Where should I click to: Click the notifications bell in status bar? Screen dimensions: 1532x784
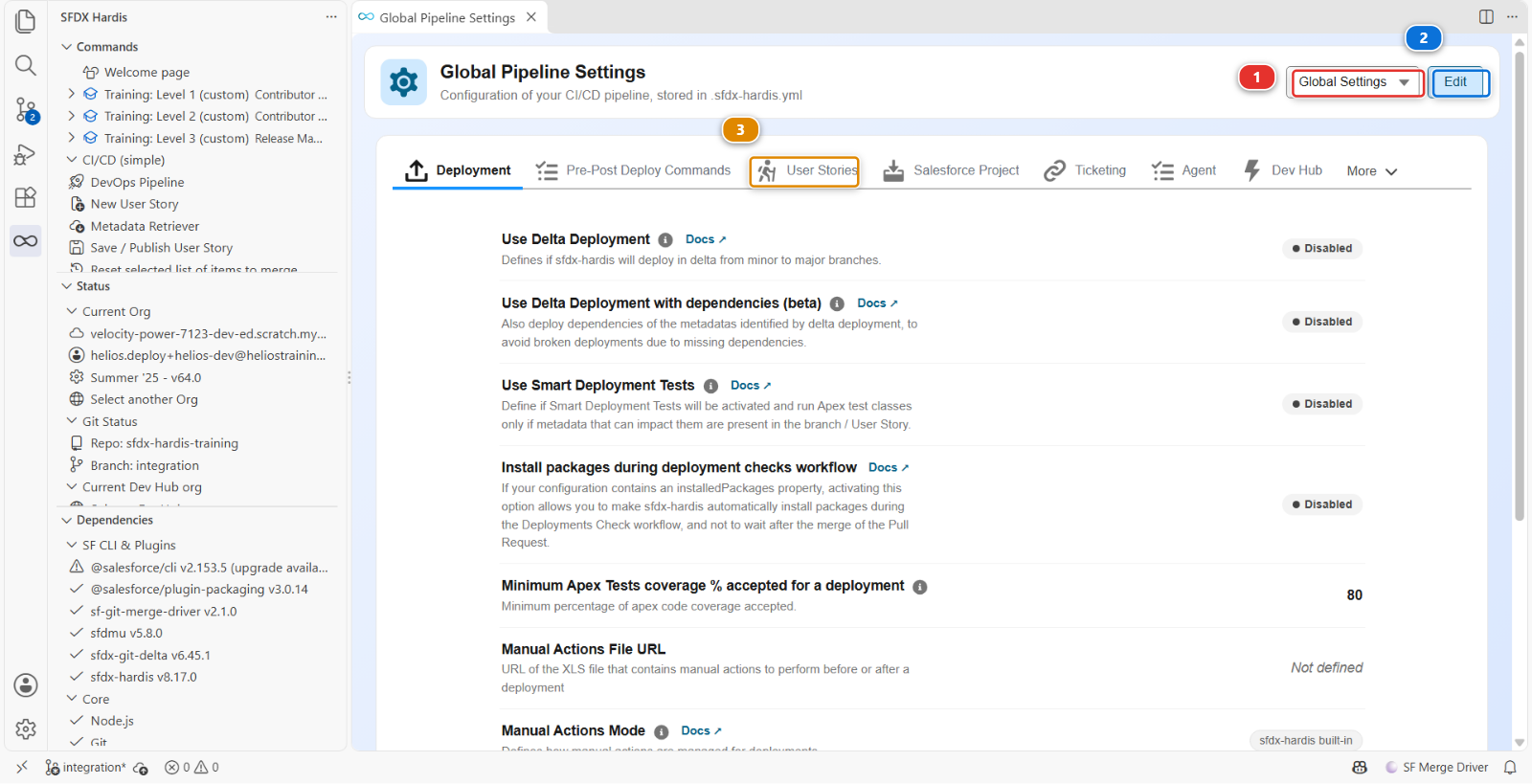(1510, 768)
